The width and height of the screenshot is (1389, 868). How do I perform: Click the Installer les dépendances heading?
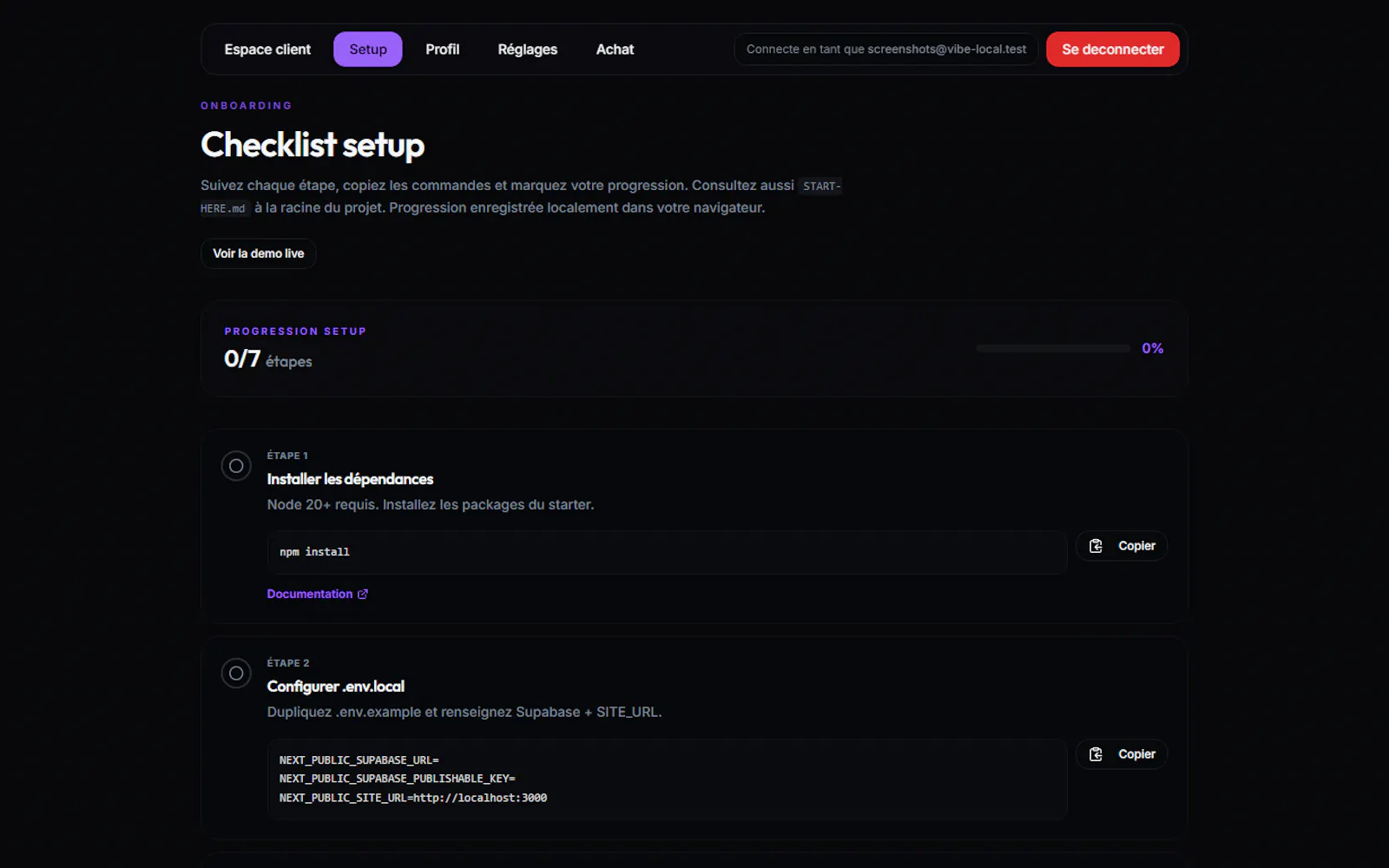pyautogui.click(x=350, y=479)
